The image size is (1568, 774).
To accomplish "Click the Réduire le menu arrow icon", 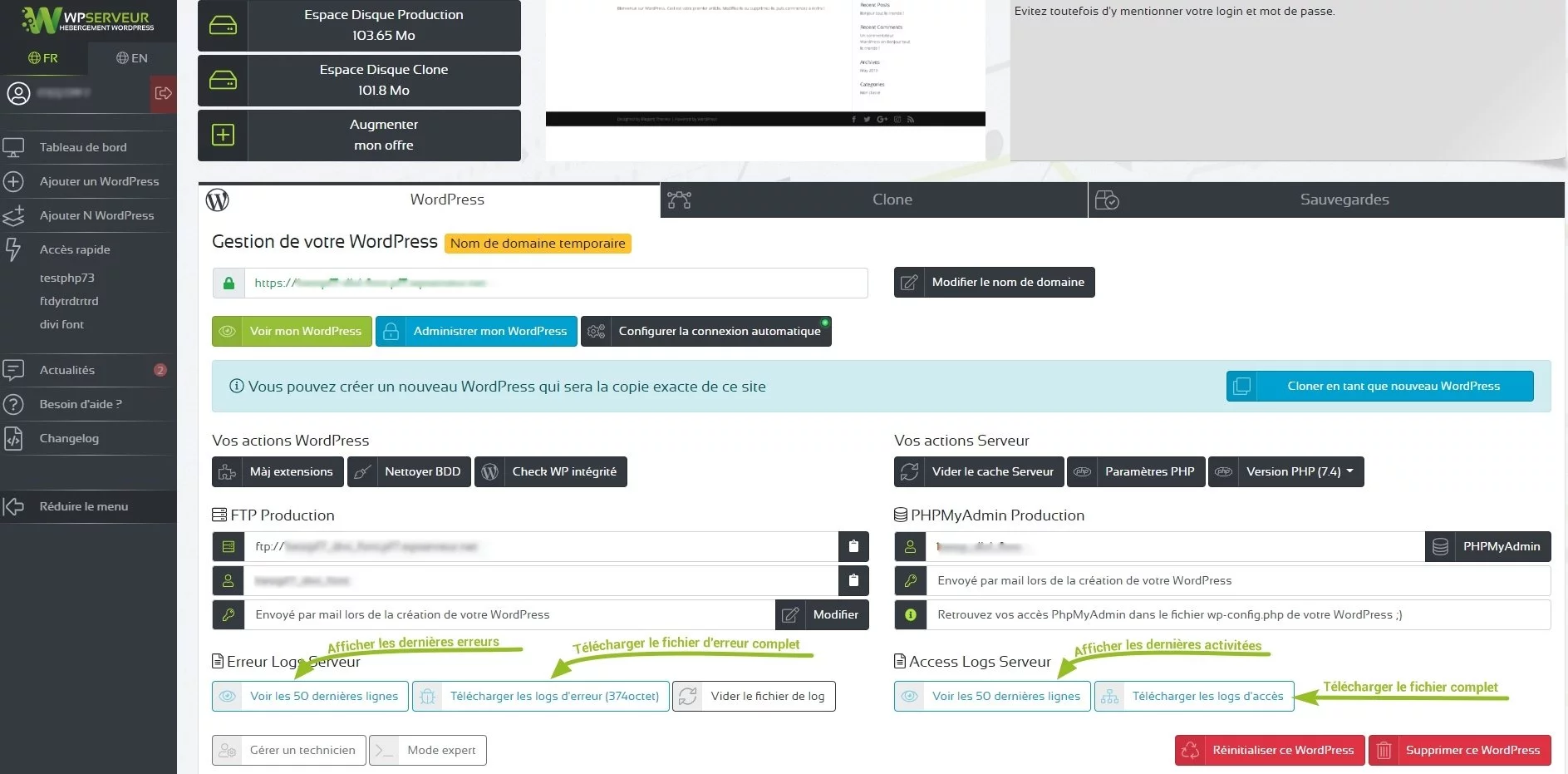I will tap(13, 506).
